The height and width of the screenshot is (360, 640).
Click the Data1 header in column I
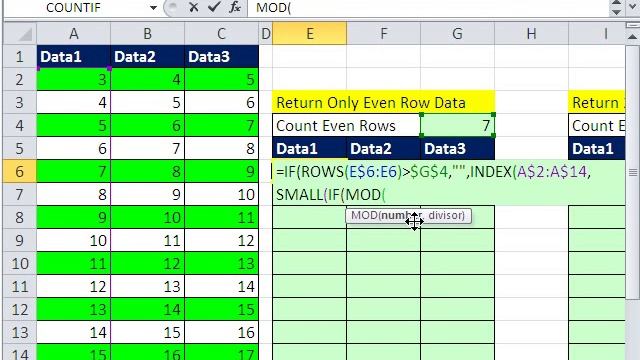[597, 149]
